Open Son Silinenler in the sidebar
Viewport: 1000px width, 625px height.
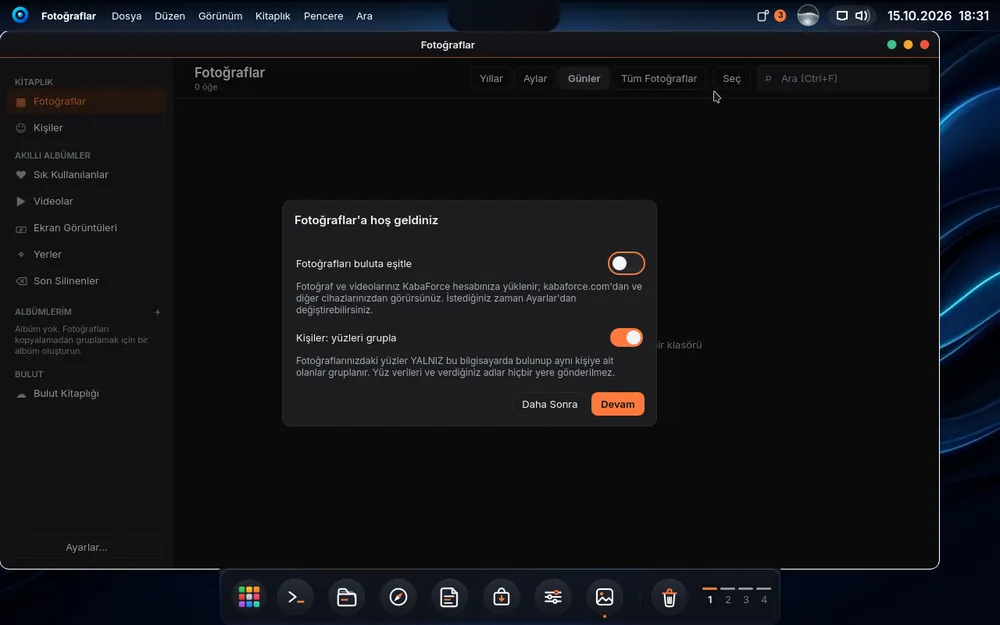click(x=87, y=281)
